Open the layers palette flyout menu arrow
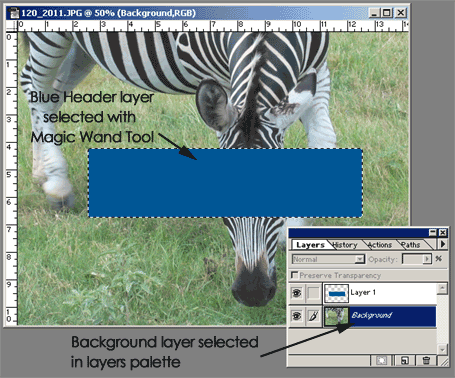 coord(443,244)
